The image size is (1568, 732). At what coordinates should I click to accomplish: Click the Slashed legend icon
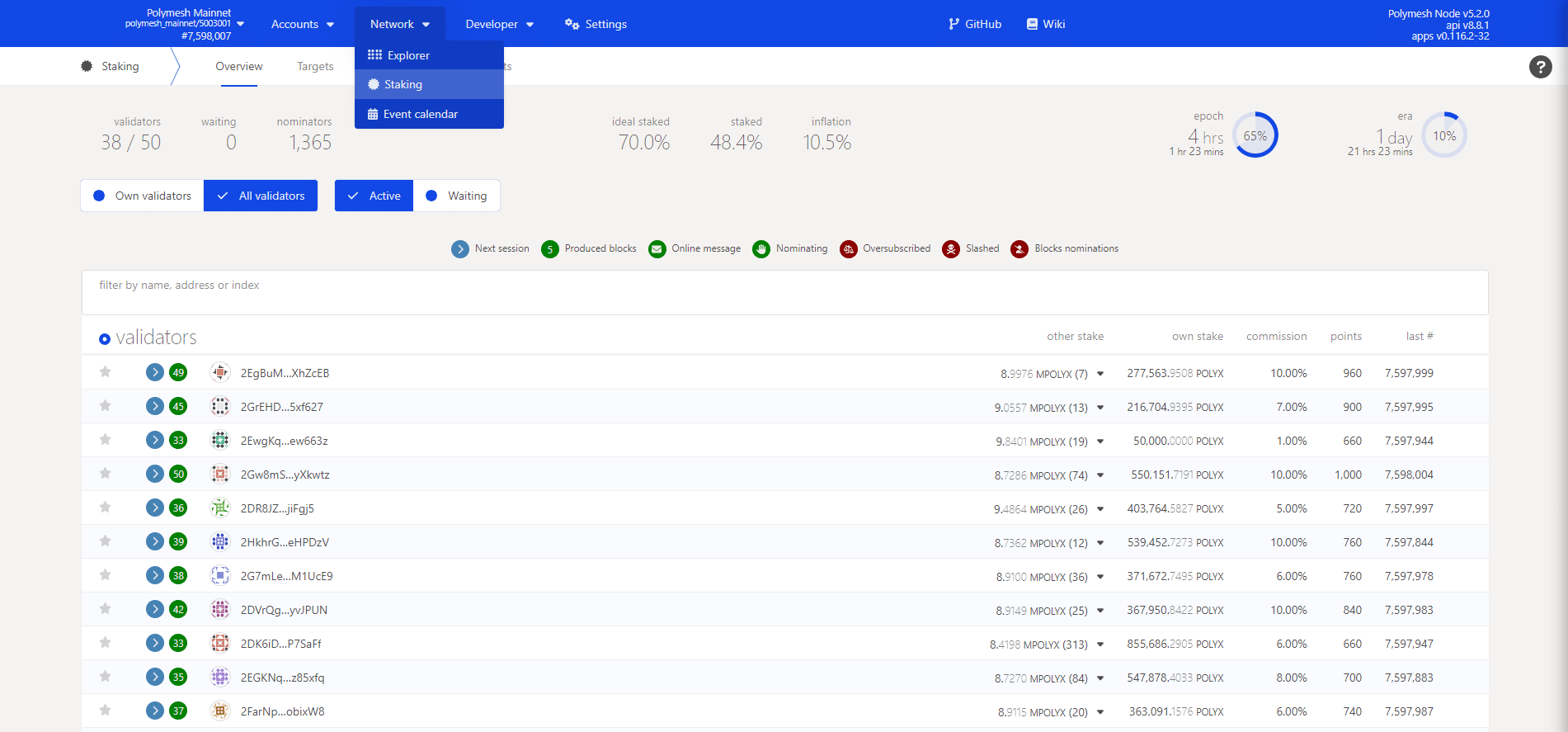point(951,249)
